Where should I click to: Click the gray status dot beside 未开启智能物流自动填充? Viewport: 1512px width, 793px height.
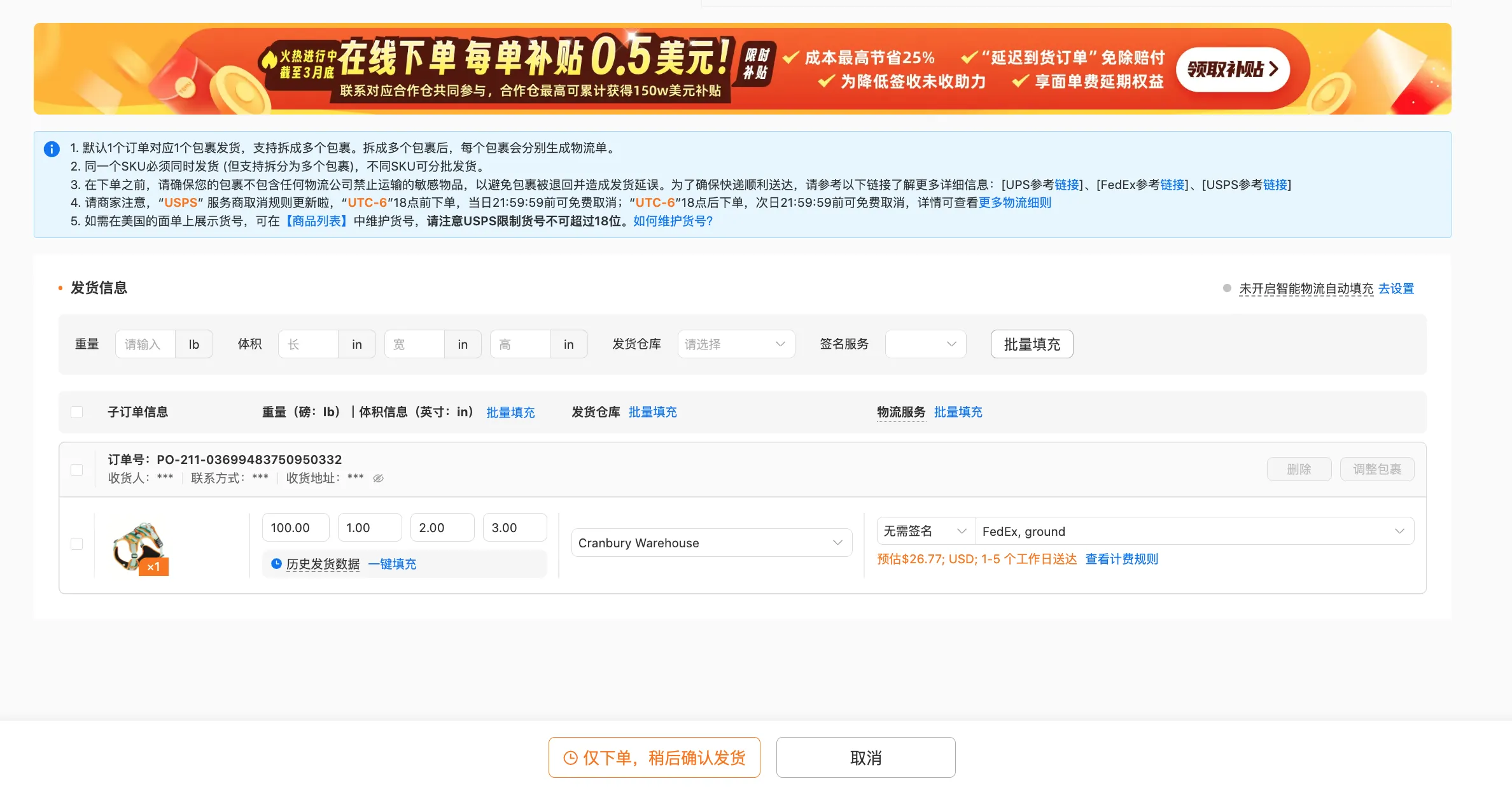(x=1227, y=288)
